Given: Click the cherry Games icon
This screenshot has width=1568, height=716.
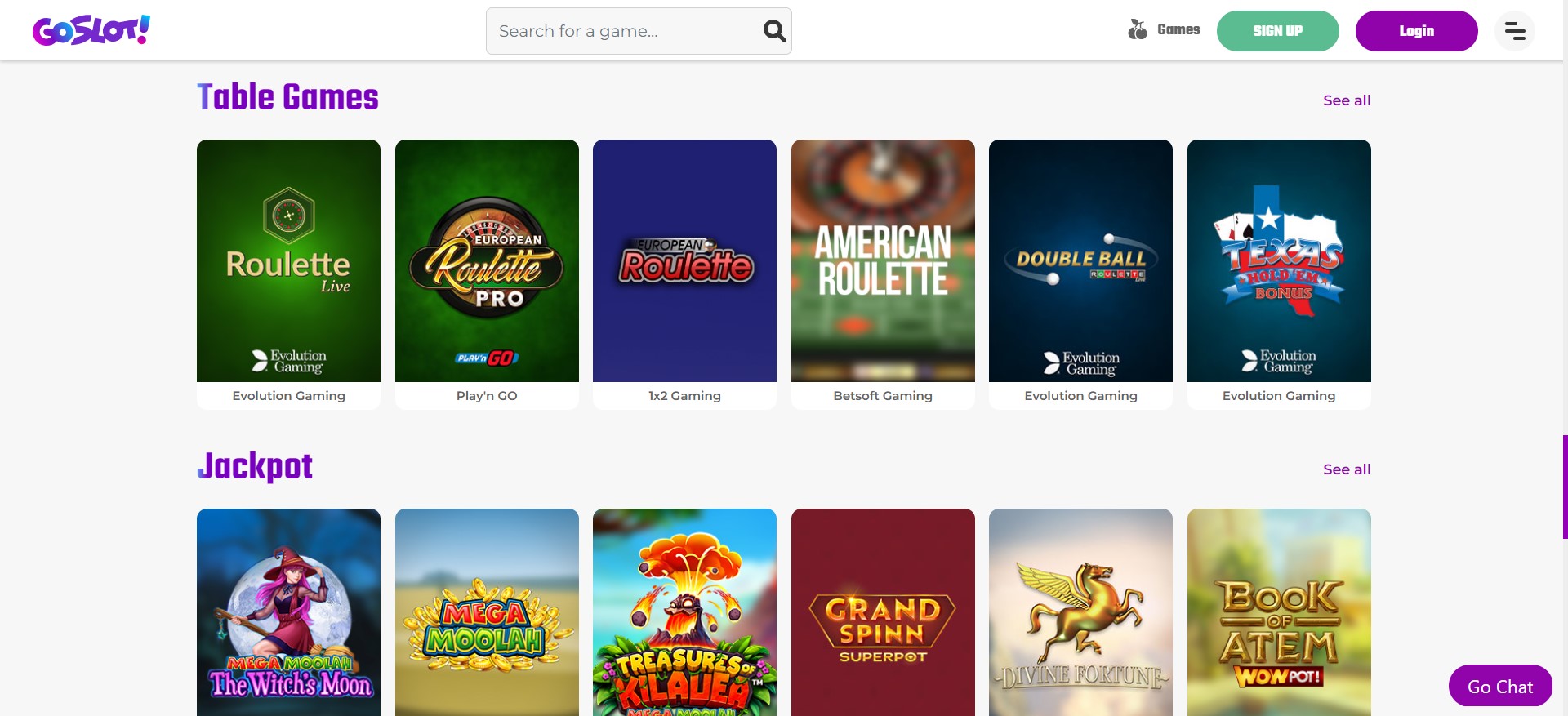Looking at the screenshot, I should [x=1137, y=30].
